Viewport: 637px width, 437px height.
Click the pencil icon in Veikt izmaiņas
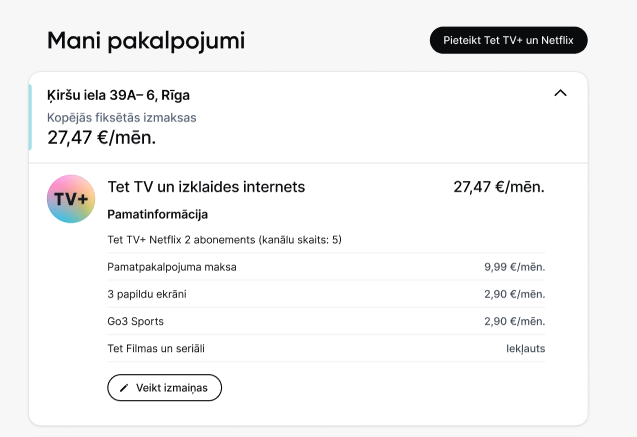124,388
